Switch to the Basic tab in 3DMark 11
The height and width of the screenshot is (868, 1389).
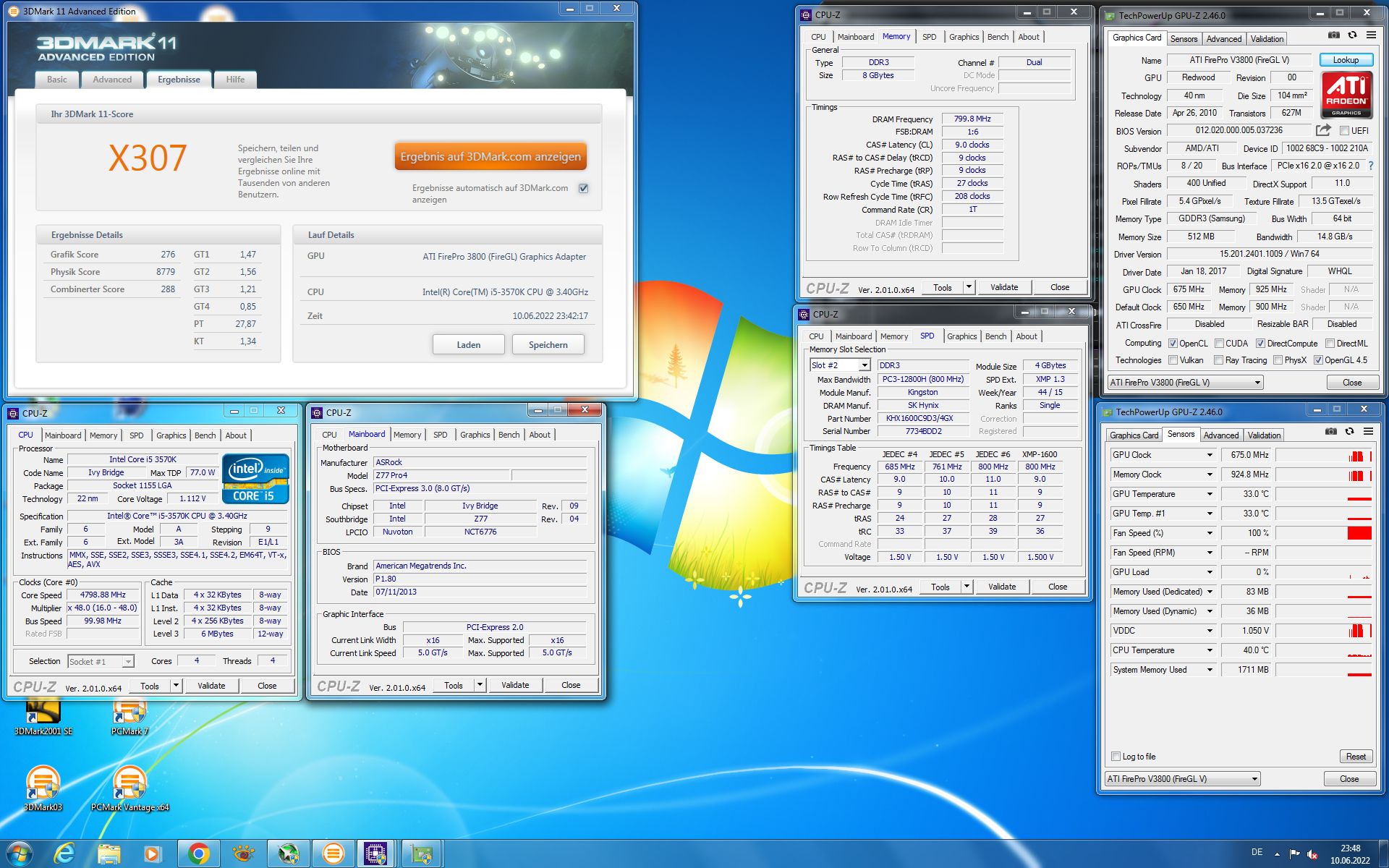coord(57,80)
